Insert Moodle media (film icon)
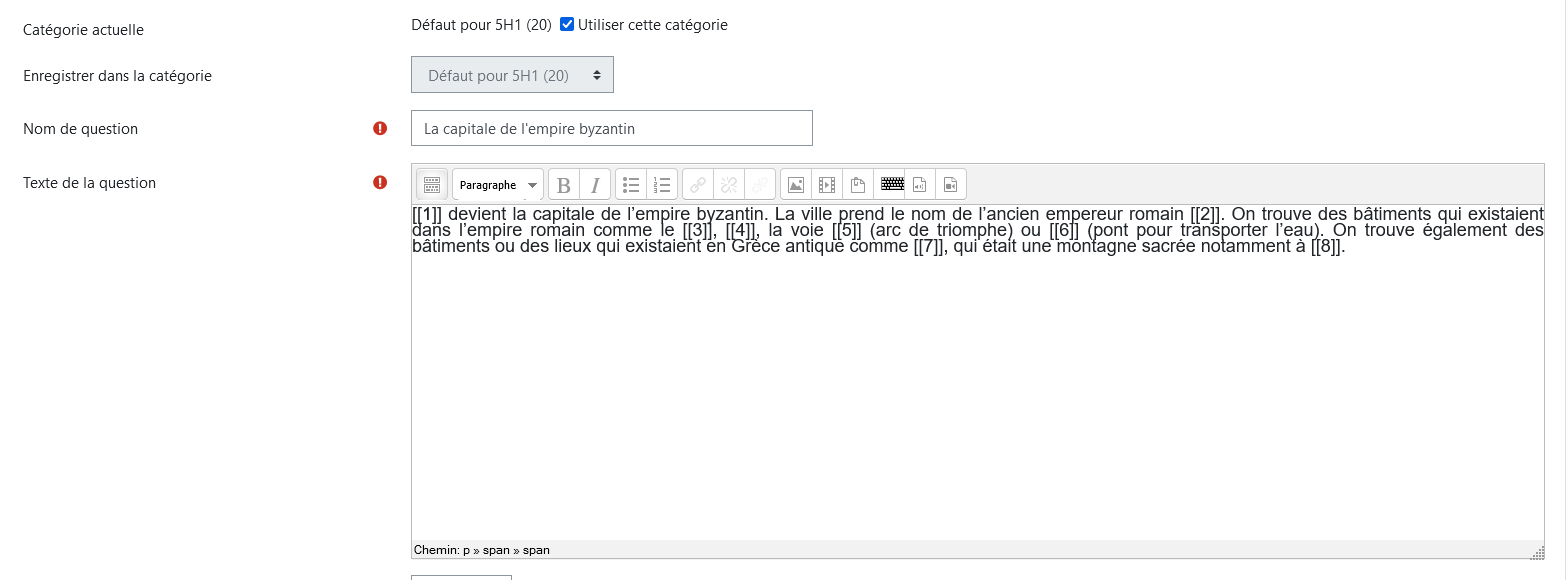Screen dimensions: 1568x580 pos(827,184)
